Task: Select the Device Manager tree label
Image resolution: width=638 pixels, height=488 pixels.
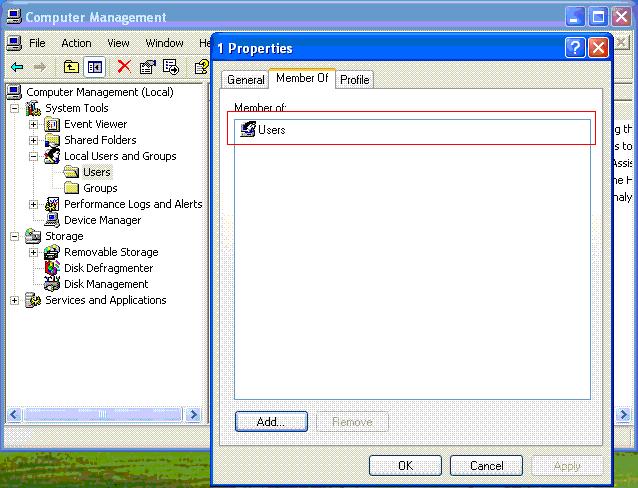Action: 103,220
